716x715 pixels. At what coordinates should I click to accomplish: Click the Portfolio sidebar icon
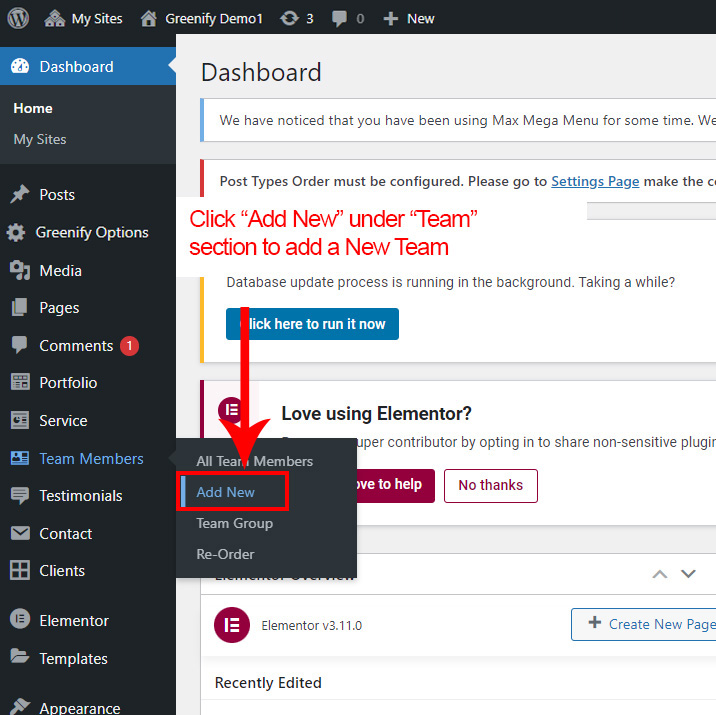(x=19, y=383)
